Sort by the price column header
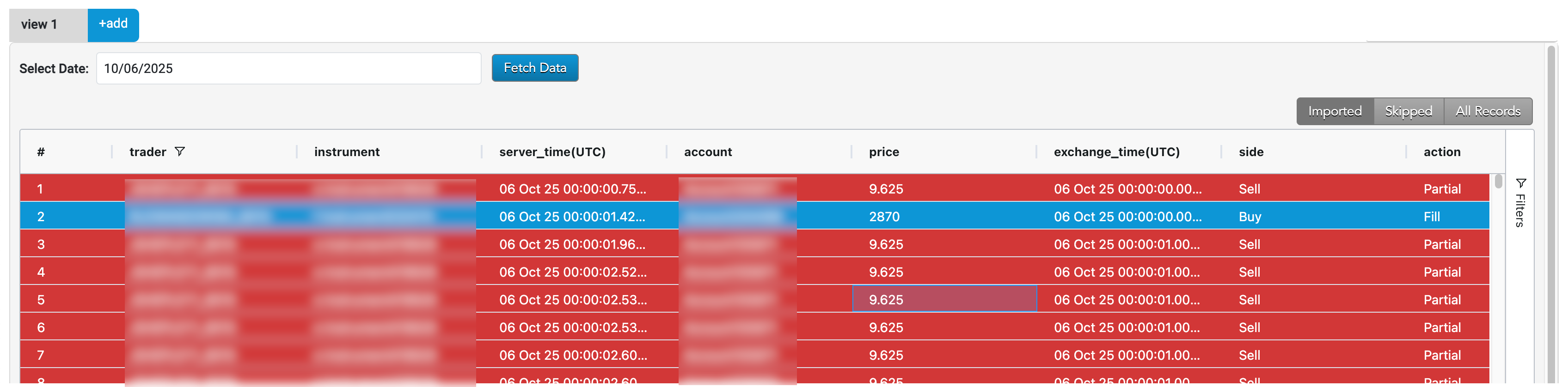This screenshot has height=387, width=1568. point(884,152)
